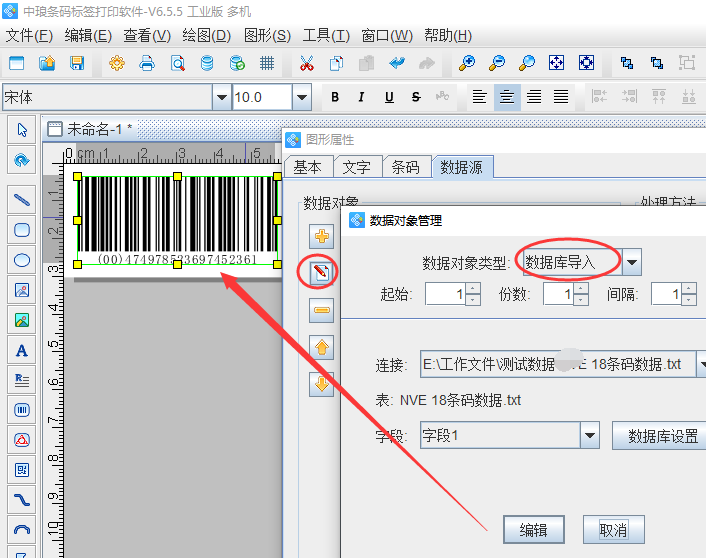
Task: Select the barcode drawing tool
Action: point(22,410)
